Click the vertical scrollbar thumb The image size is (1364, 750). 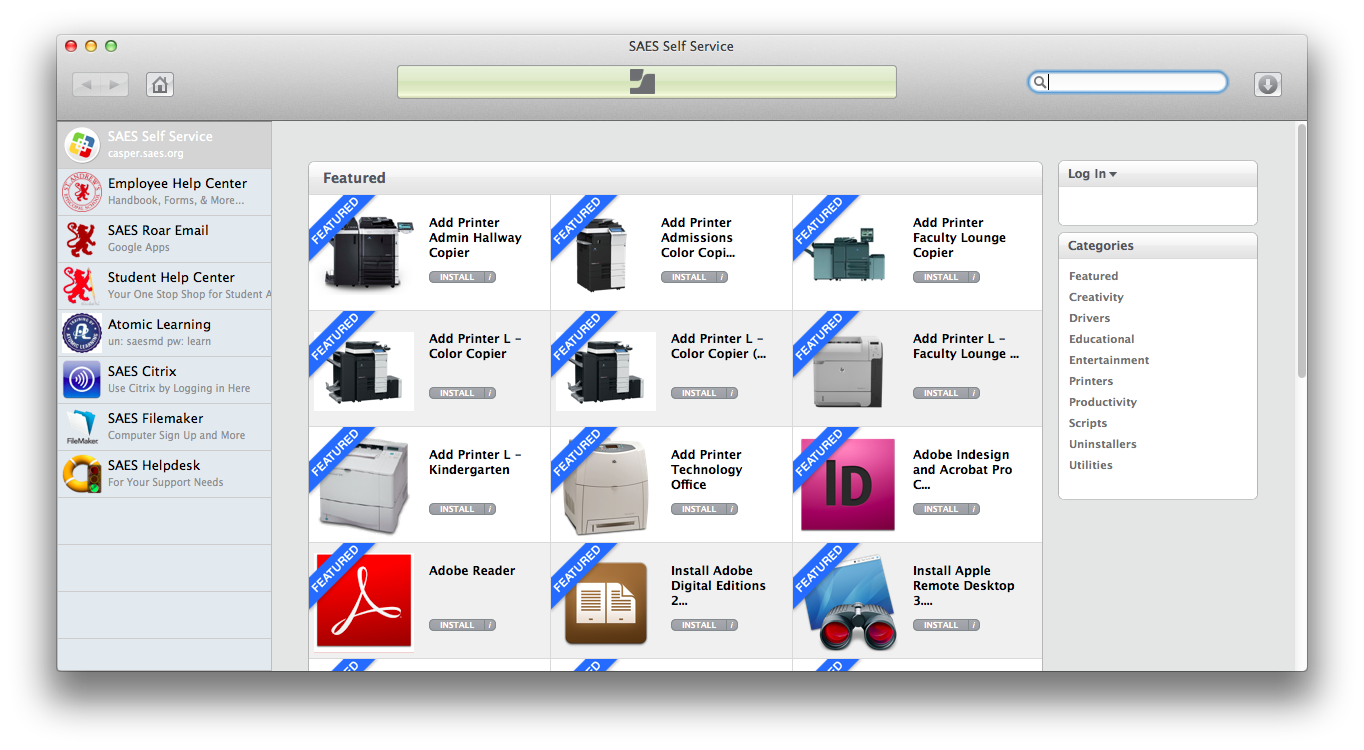click(1301, 250)
